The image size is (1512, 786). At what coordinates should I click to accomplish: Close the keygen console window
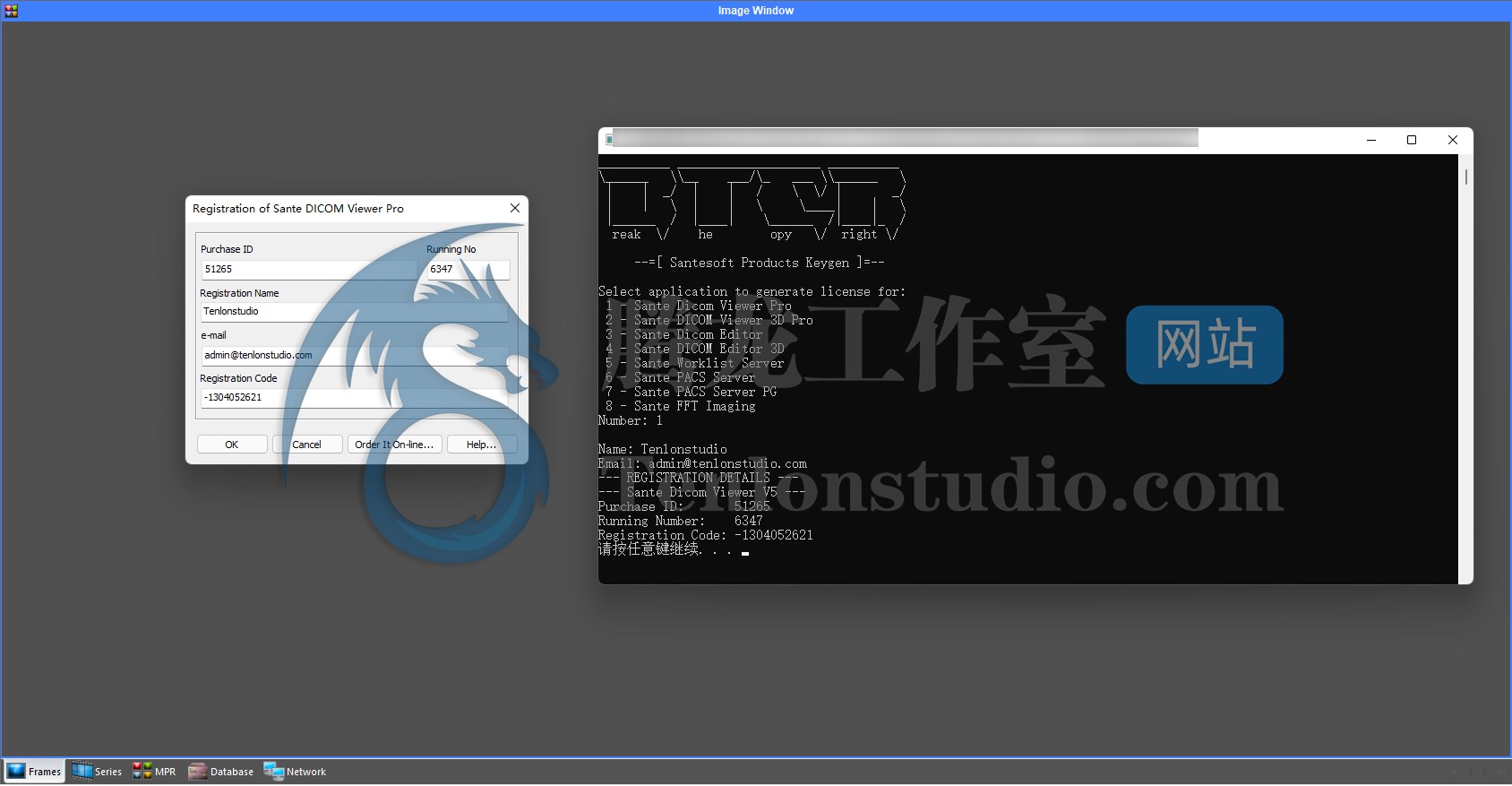click(x=1453, y=140)
